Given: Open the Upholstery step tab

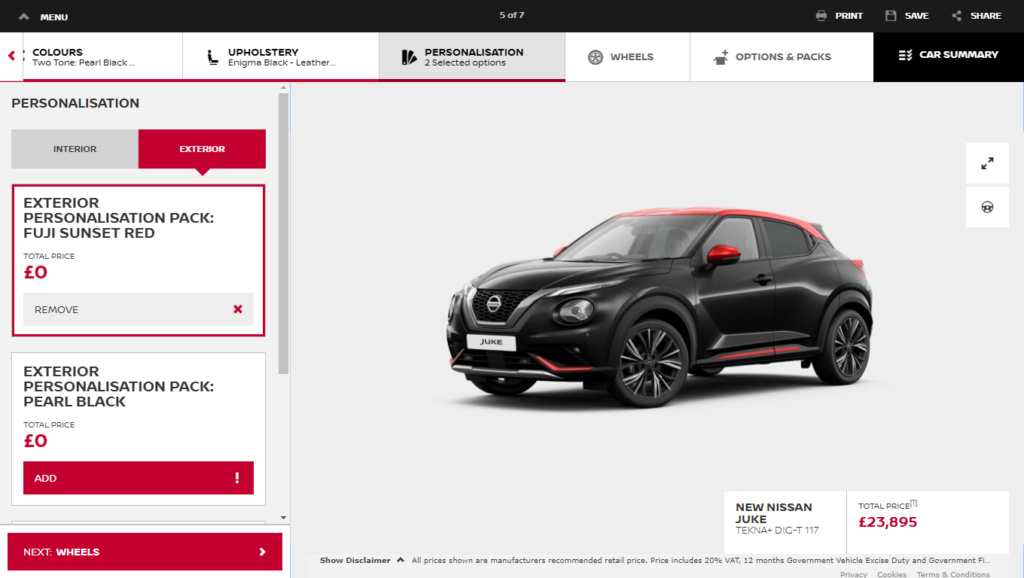Looking at the screenshot, I should (x=281, y=57).
